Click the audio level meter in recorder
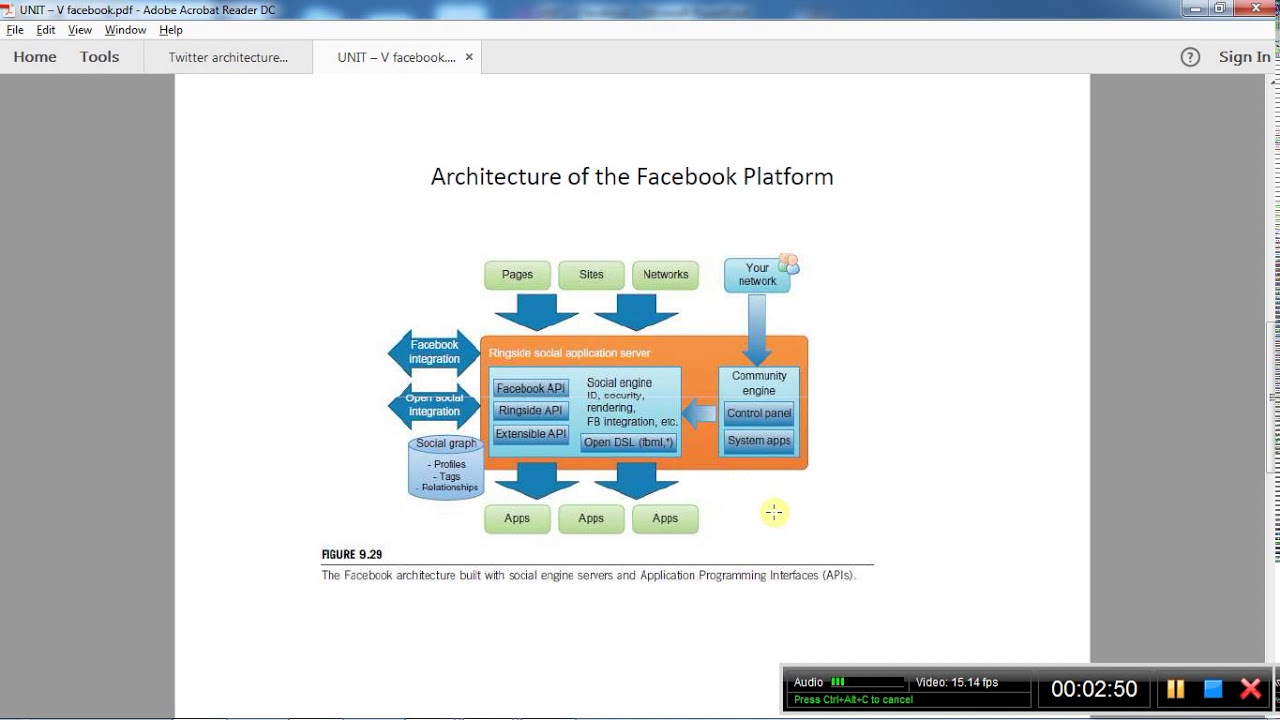This screenshot has height=720, width=1280. click(x=866, y=682)
